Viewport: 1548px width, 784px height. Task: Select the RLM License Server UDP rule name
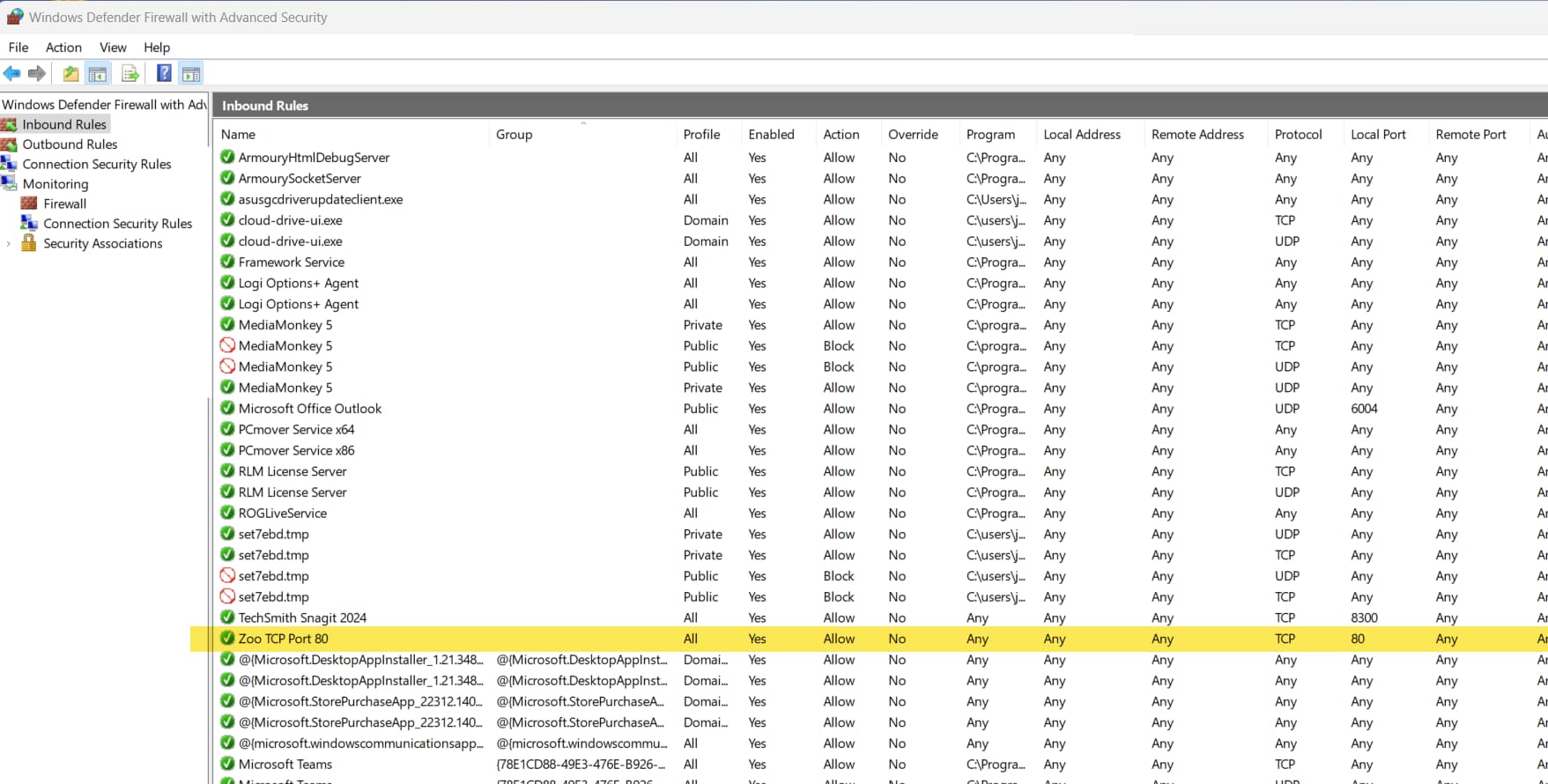coord(293,492)
